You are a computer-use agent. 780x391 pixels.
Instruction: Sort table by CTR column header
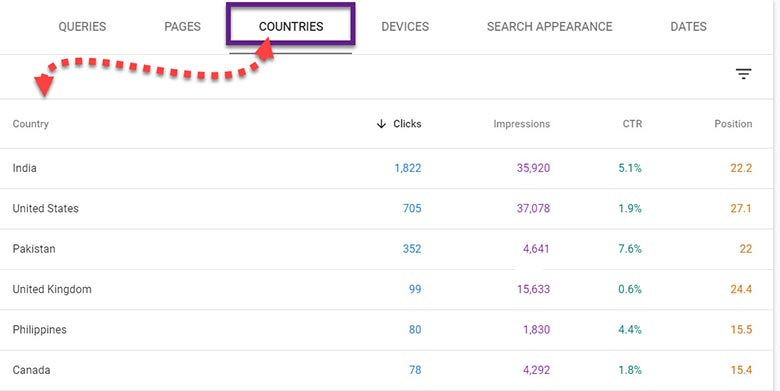pos(632,124)
